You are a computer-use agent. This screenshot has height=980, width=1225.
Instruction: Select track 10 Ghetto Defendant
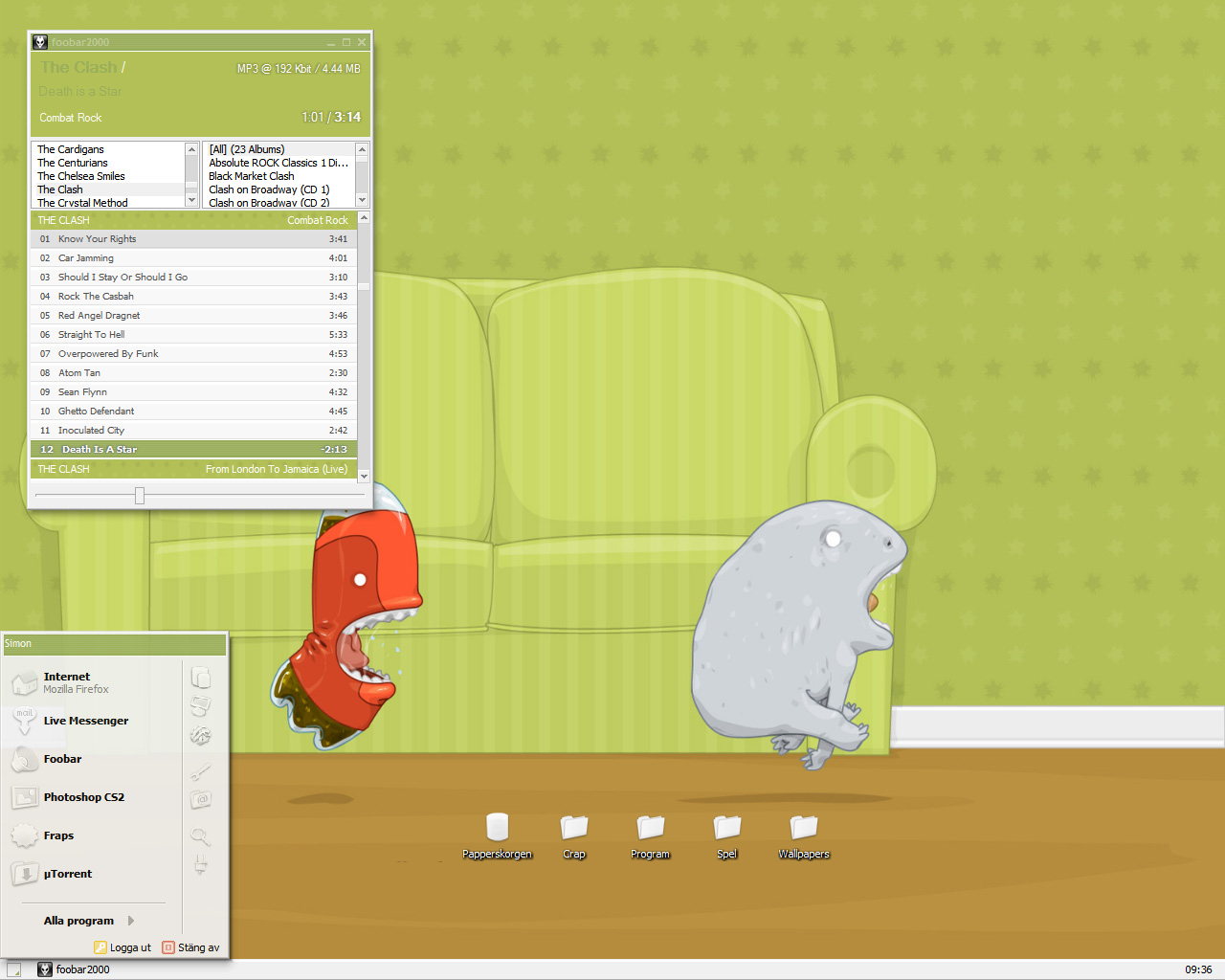coord(193,412)
